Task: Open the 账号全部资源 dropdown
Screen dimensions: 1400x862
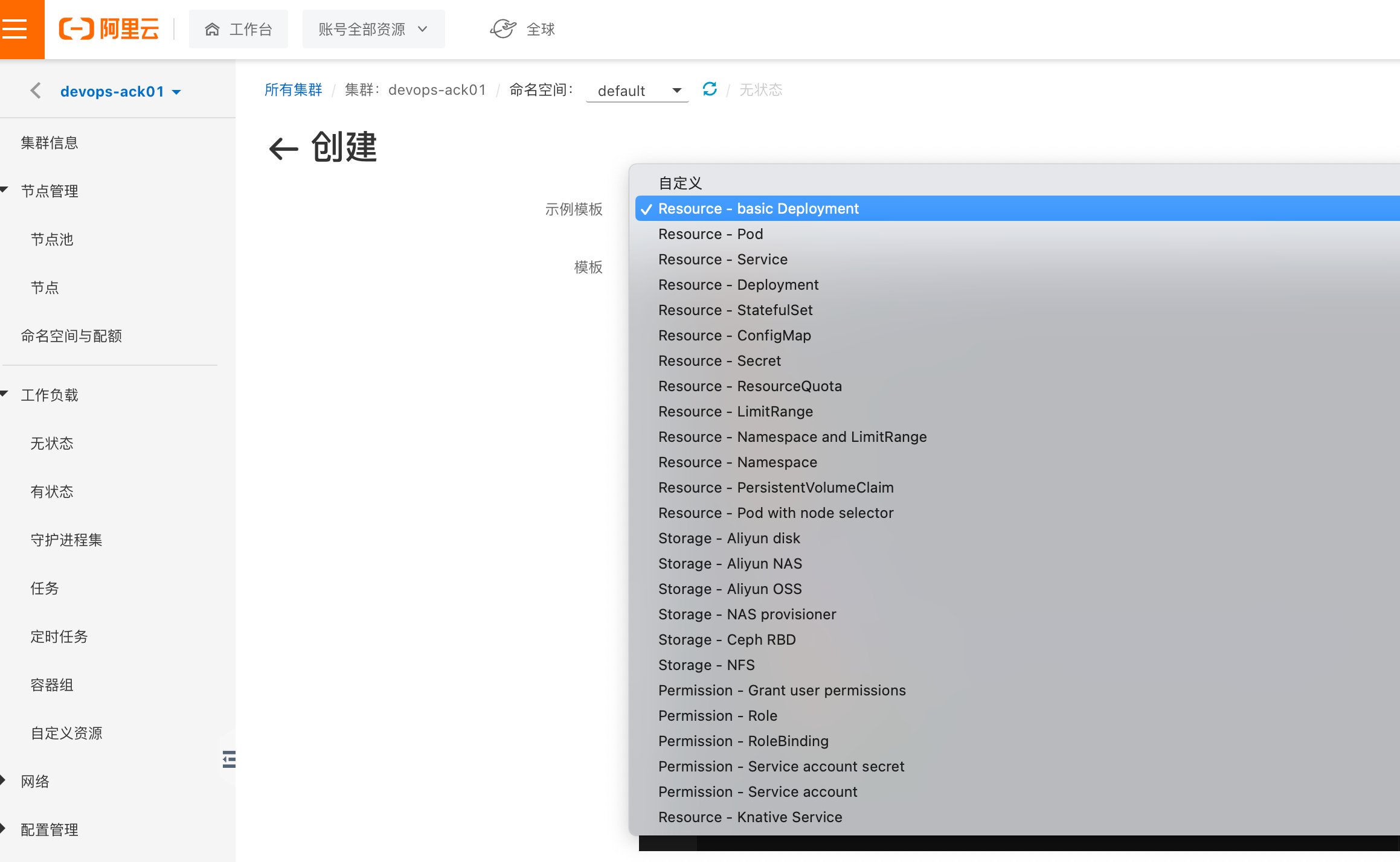Action: pyautogui.click(x=373, y=29)
